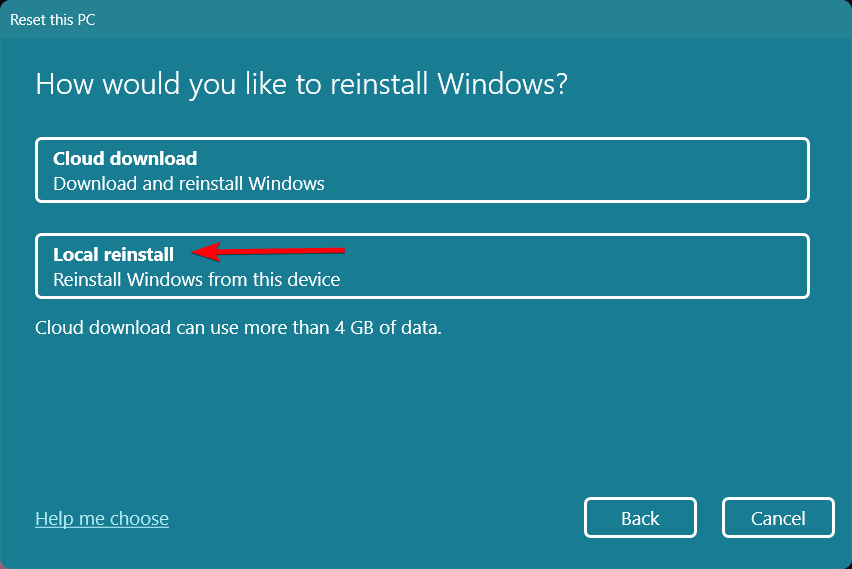Click the red arrow annotation
This screenshot has width=852, height=569.
pos(270,251)
